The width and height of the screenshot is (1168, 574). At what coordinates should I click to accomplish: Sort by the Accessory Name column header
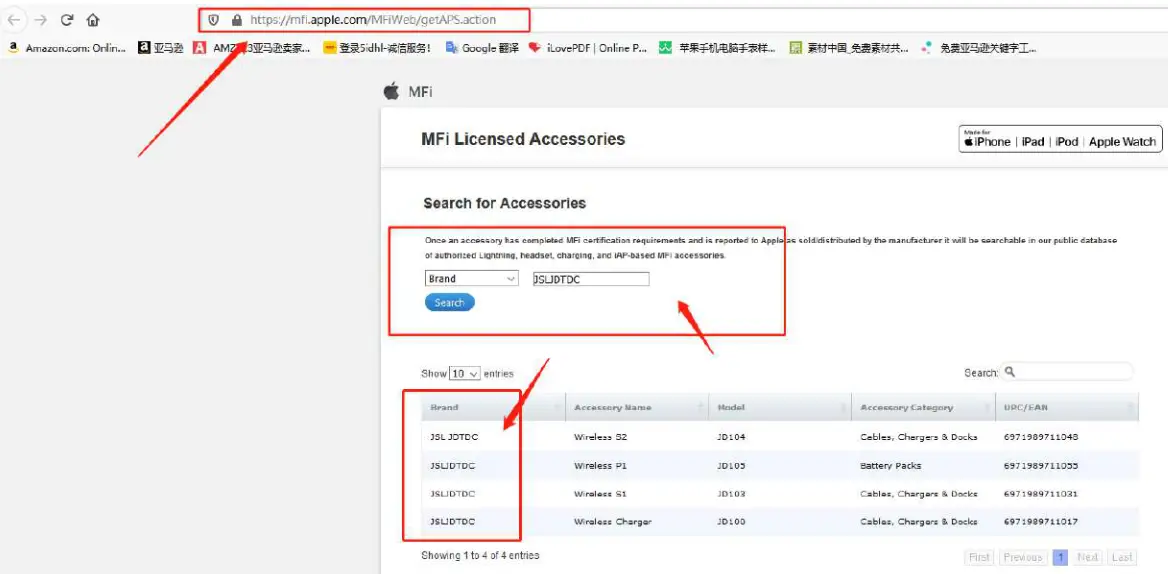(x=637, y=407)
